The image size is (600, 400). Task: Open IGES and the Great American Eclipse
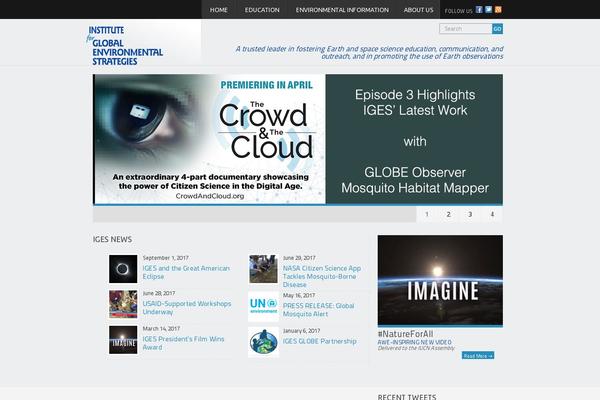click(x=186, y=272)
